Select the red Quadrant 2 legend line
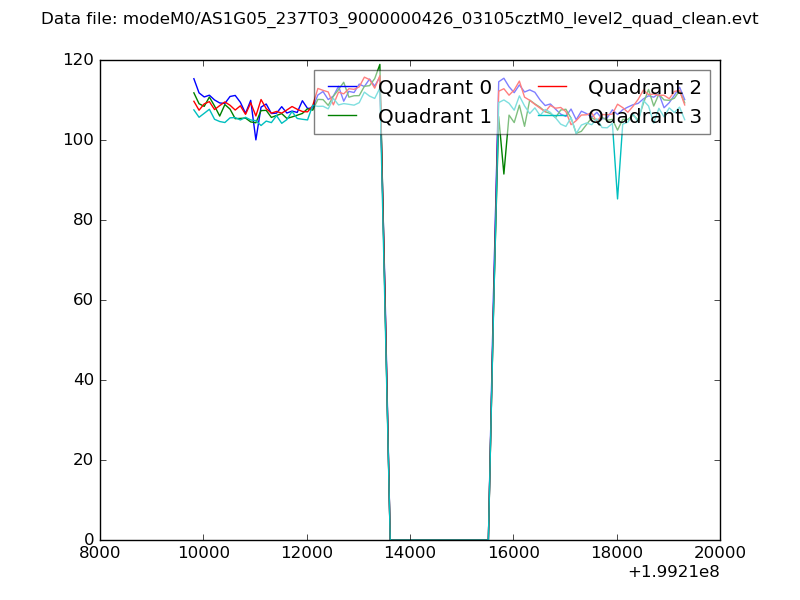The image size is (800, 600). coord(555,86)
